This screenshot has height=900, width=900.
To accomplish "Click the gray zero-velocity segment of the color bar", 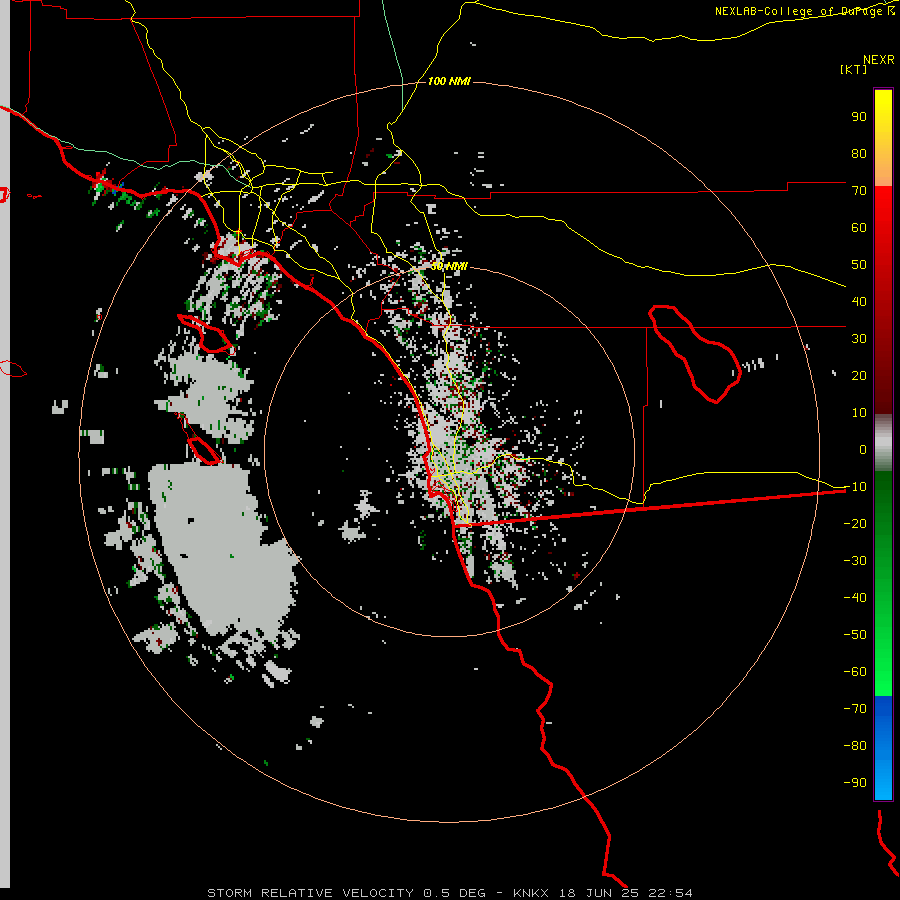I will (883, 443).
